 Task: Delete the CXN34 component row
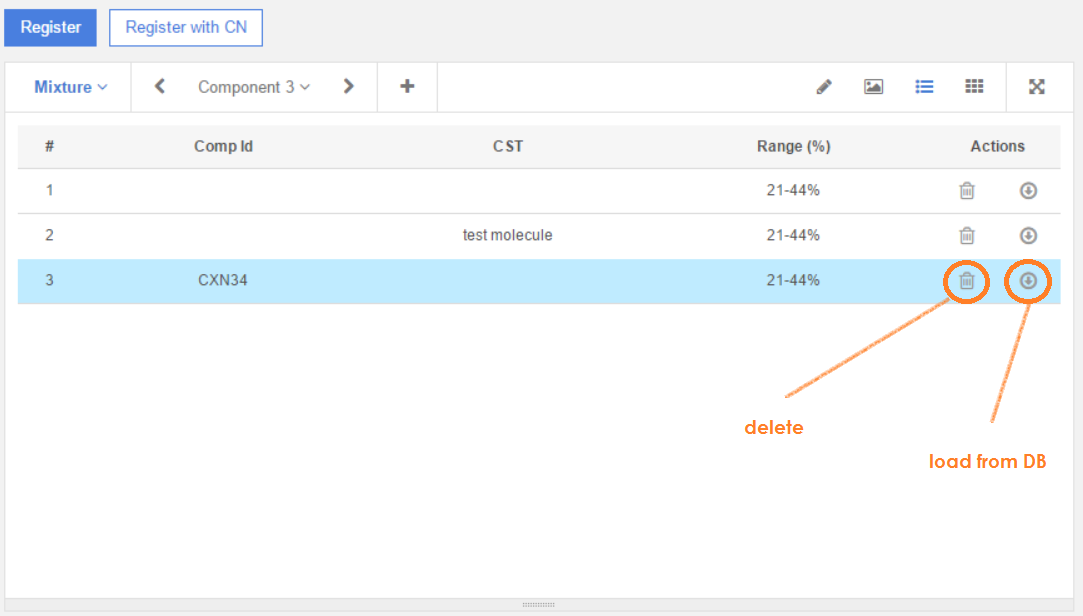pyautogui.click(x=967, y=281)
